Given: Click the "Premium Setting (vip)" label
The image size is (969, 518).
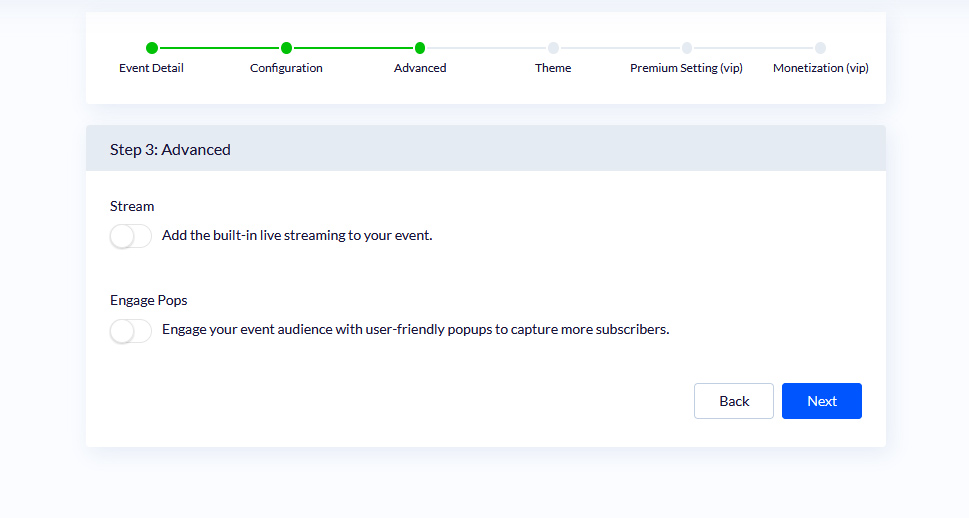Looking at the screenshot, I should point(686,68).
